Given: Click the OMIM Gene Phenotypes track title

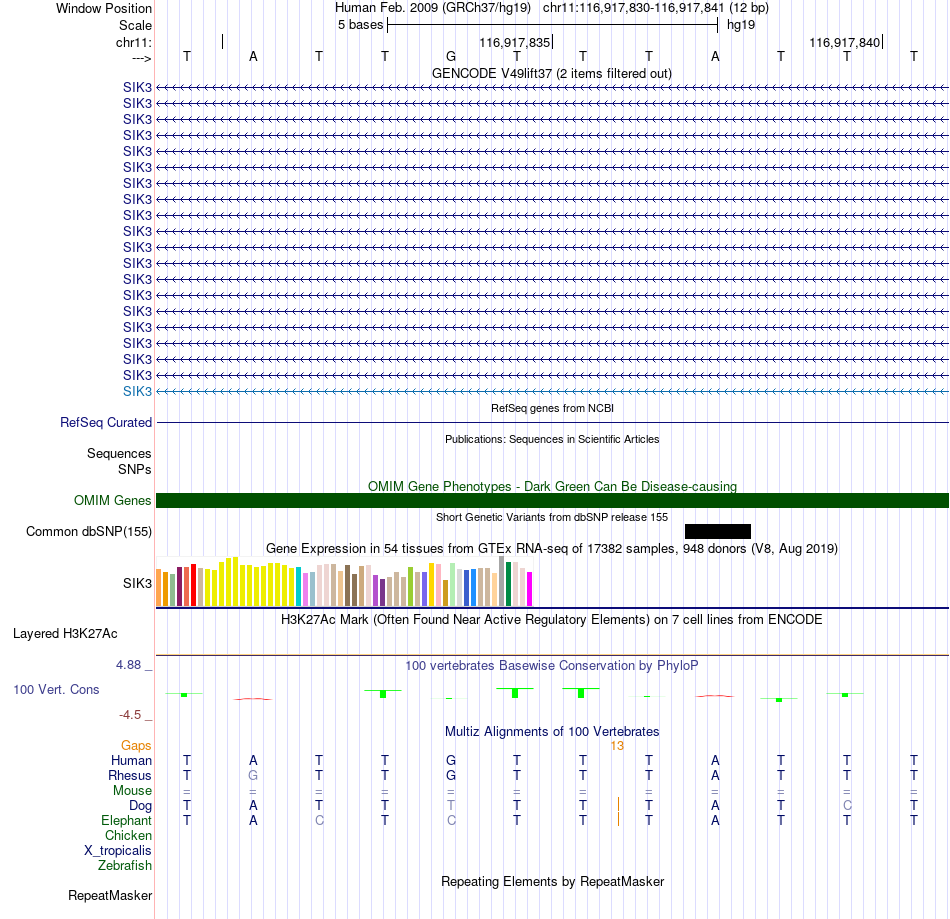Looking at the screenshot, I should point(552,486).
